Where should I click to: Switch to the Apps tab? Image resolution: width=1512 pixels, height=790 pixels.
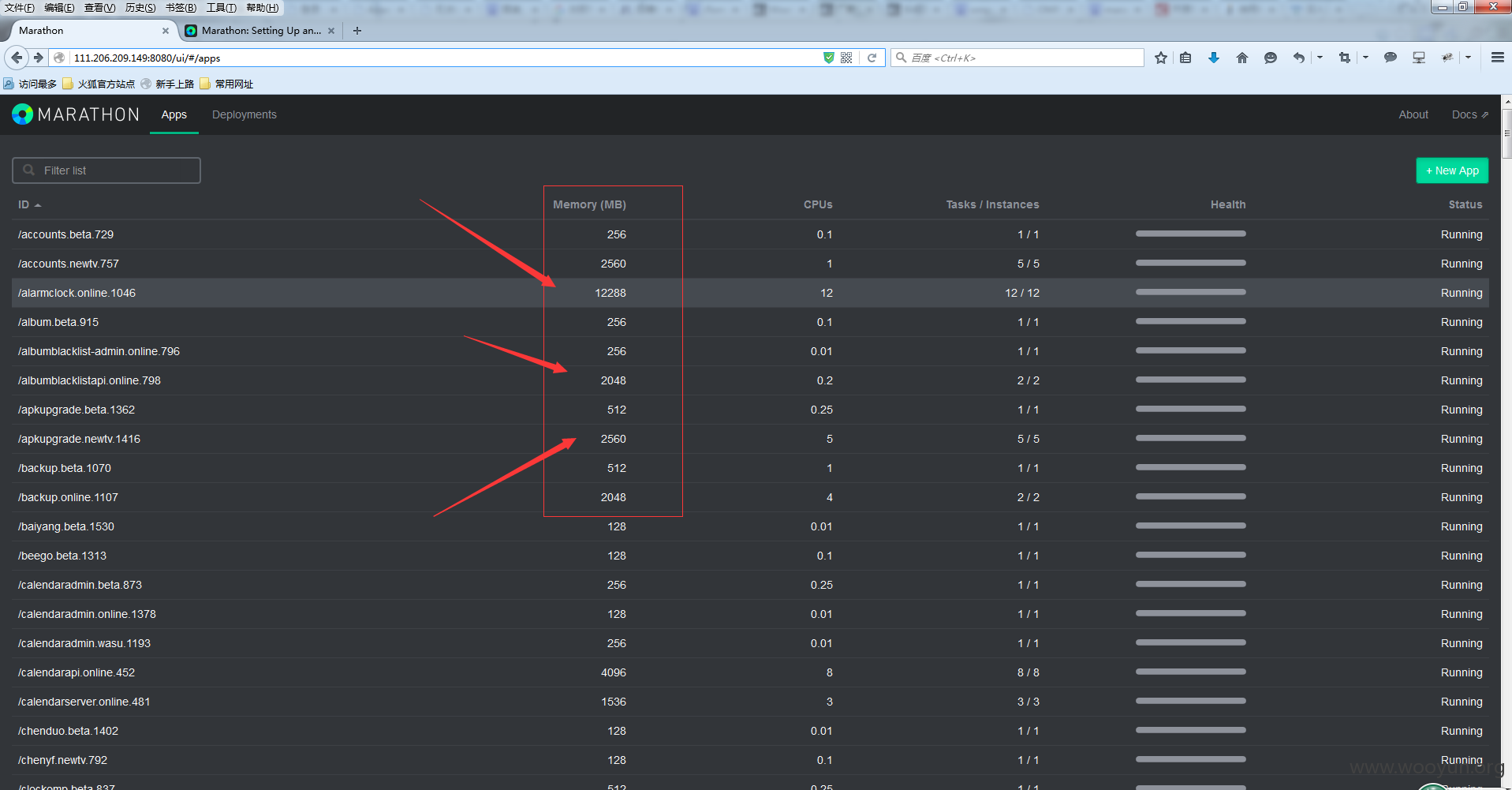click(174, 114)
